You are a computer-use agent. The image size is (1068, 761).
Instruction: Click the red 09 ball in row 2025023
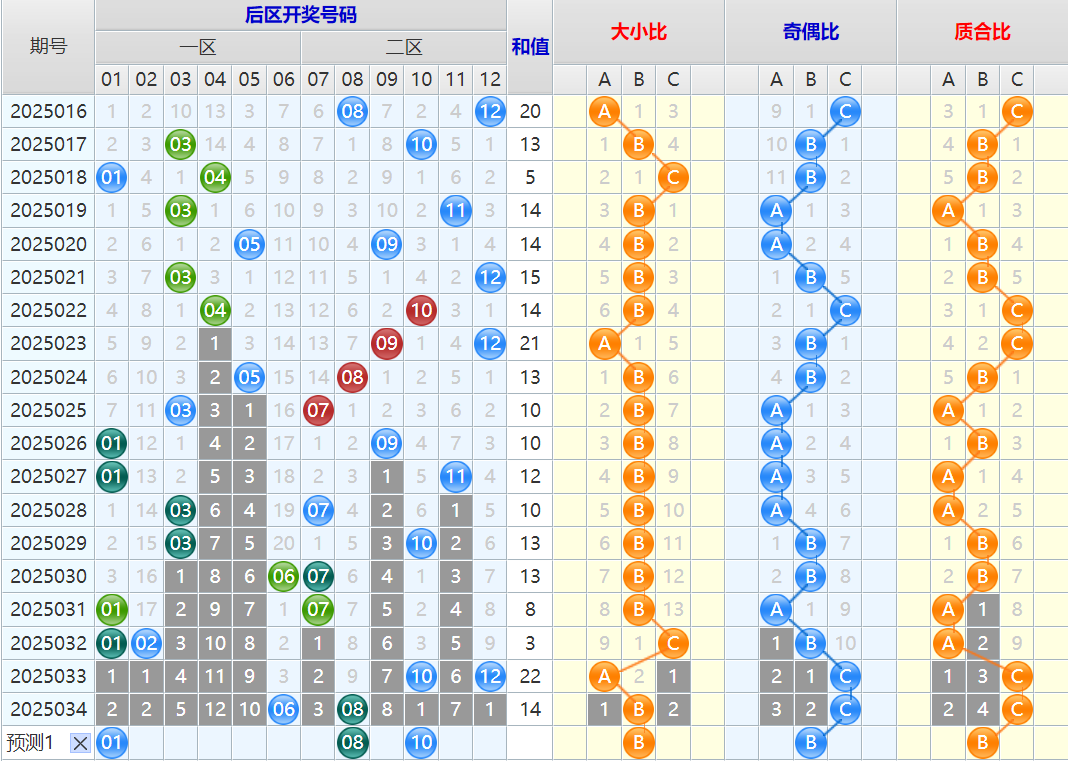[x=387, y=343]
